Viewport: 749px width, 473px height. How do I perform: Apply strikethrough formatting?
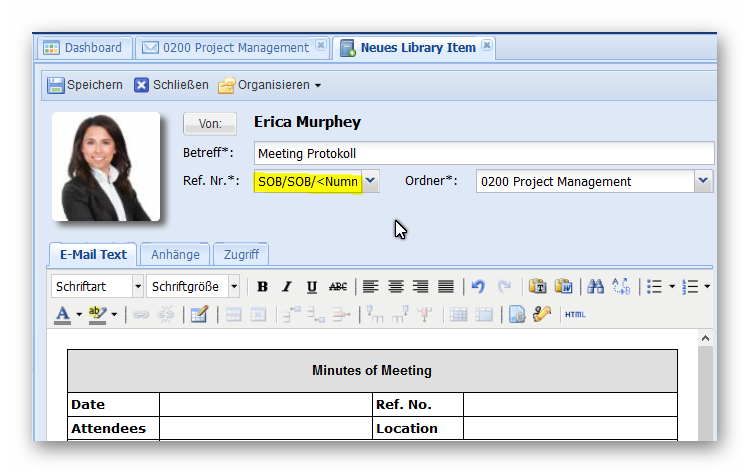click(x=338, y=287)
